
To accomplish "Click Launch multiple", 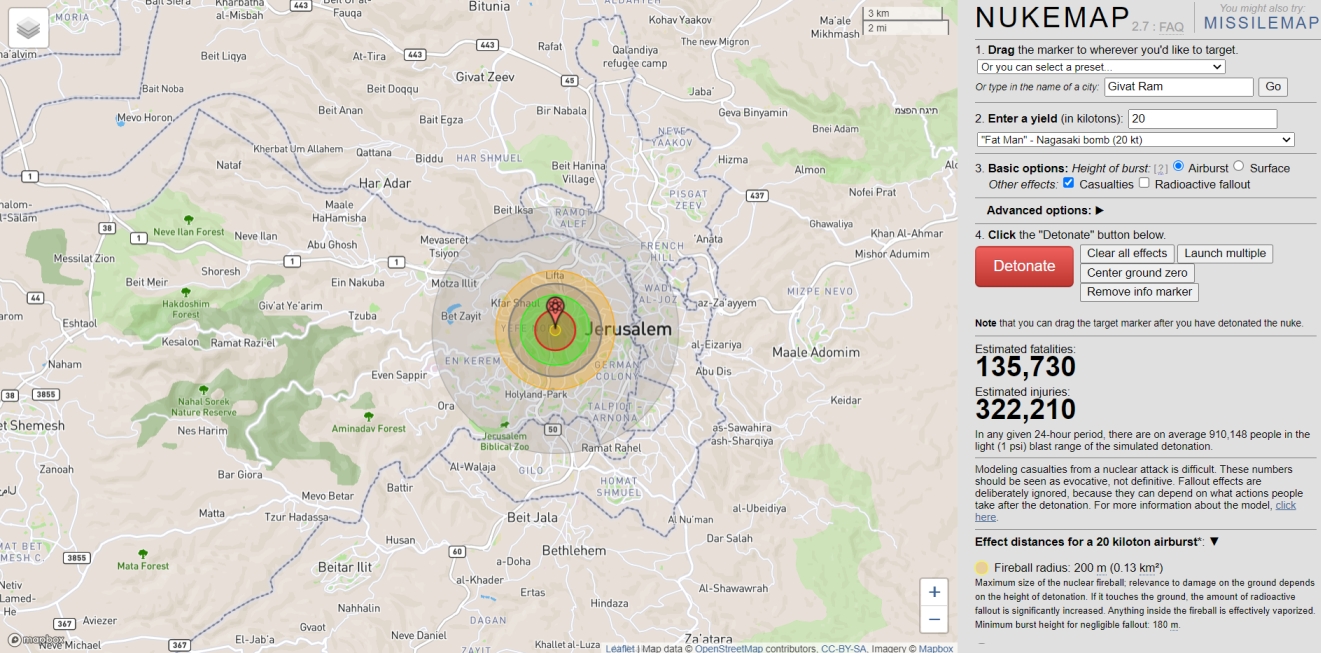I will [1225, 254].
